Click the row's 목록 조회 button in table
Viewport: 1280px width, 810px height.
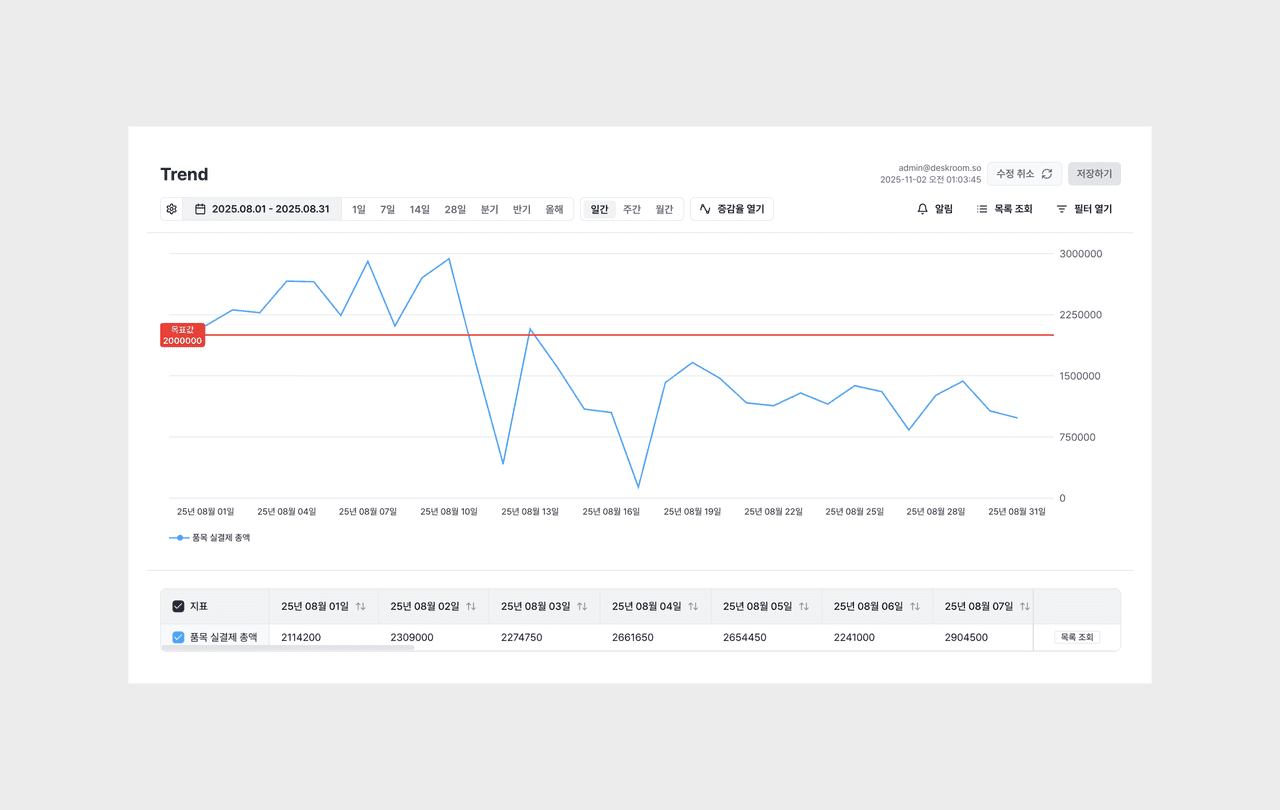point(1077,637)
